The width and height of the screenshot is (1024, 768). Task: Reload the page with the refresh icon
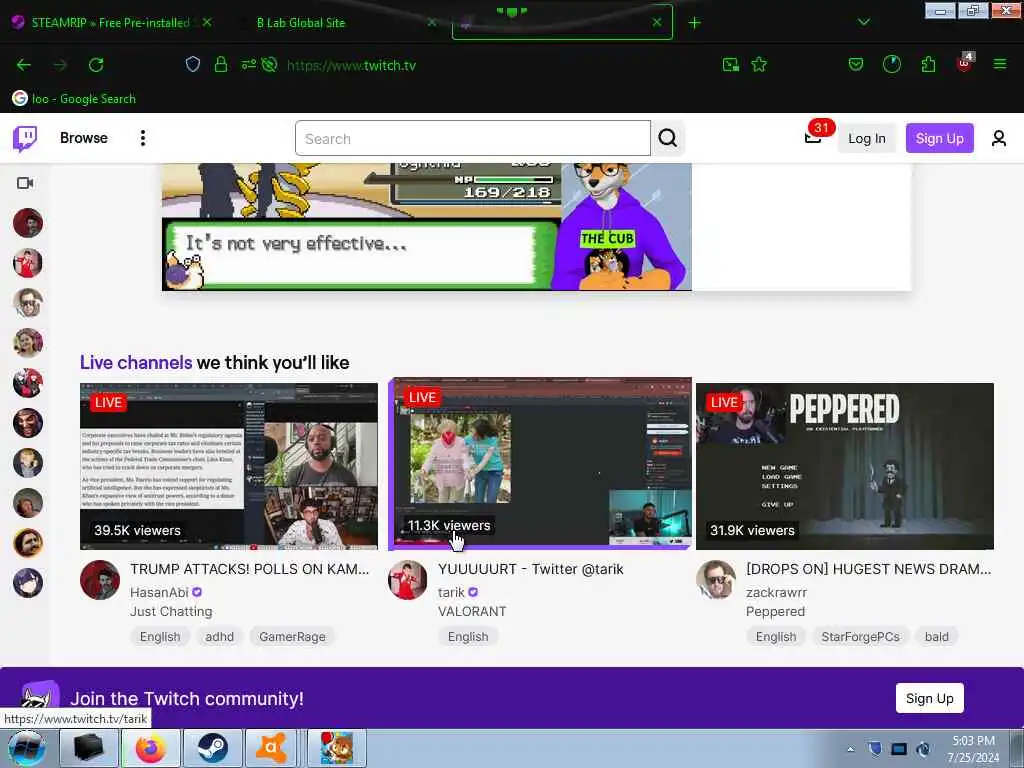click(96, 65)
